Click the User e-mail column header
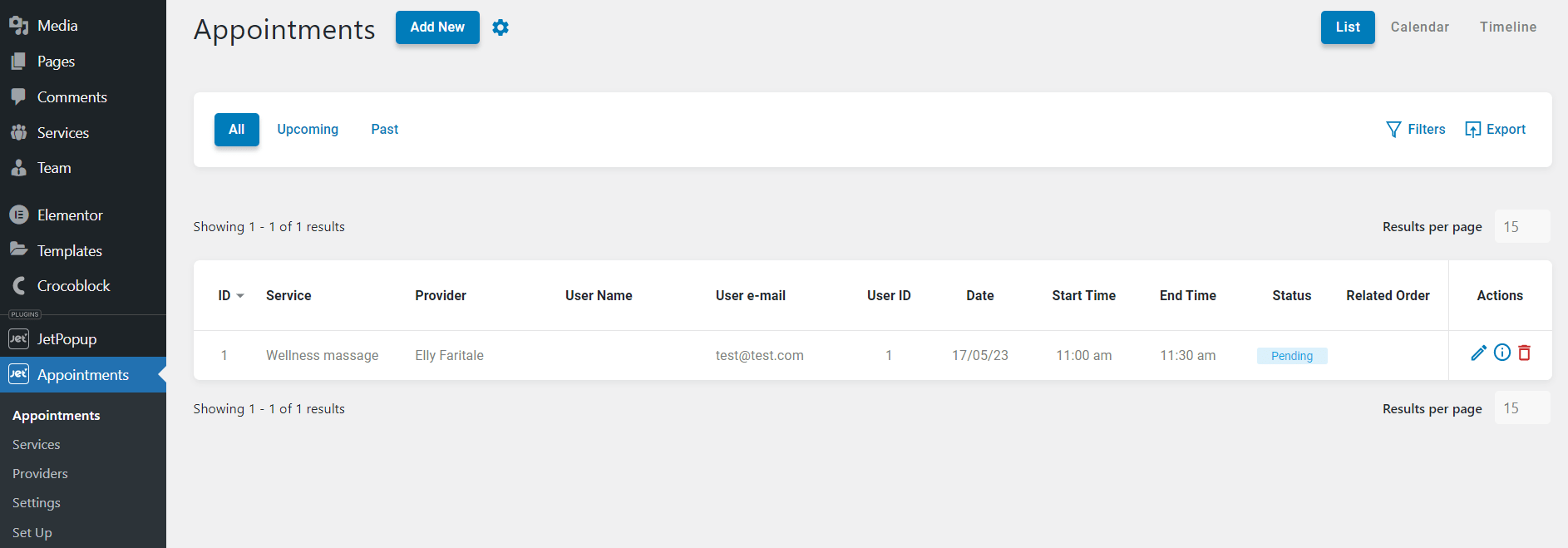Screen dimensions: 1568x548 point(750,296)
